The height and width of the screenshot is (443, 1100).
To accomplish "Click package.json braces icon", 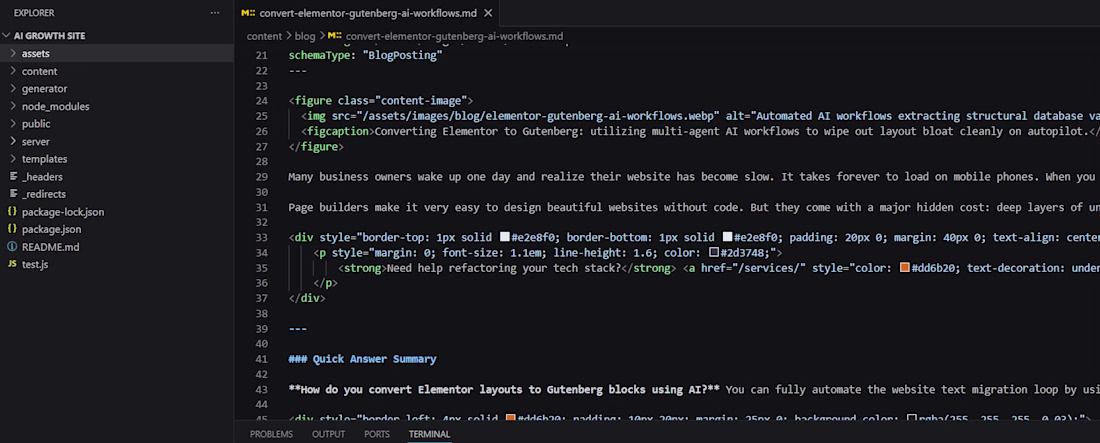I will coord(13,229).
